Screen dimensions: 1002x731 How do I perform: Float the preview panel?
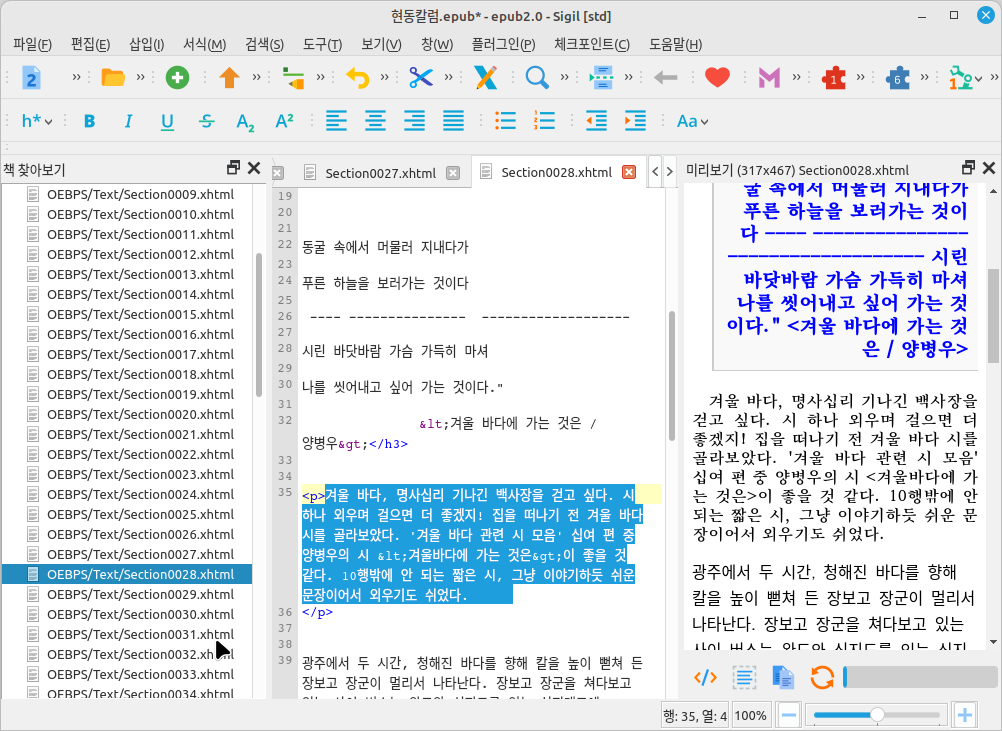pos(968,168)
